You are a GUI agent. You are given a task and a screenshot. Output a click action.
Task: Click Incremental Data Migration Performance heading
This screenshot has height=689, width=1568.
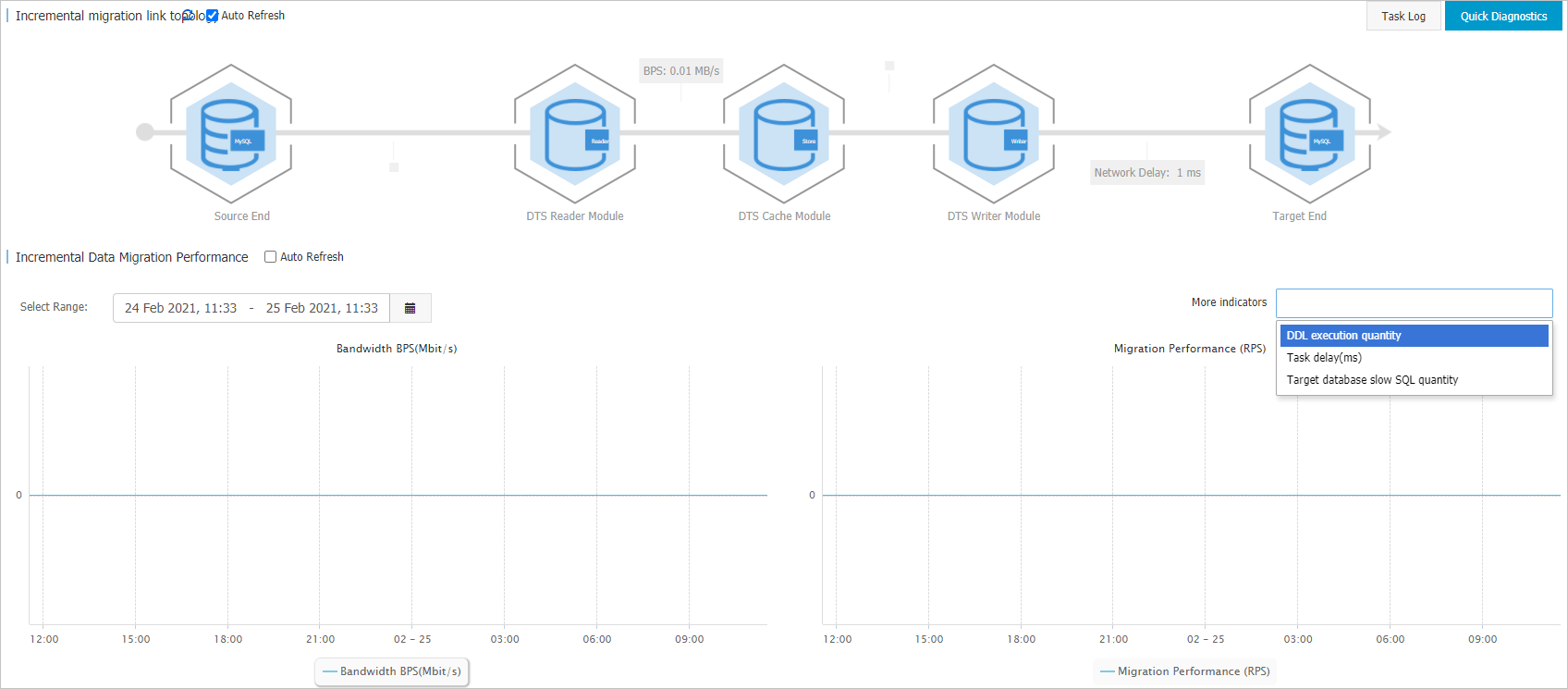(x=132, y=257)
